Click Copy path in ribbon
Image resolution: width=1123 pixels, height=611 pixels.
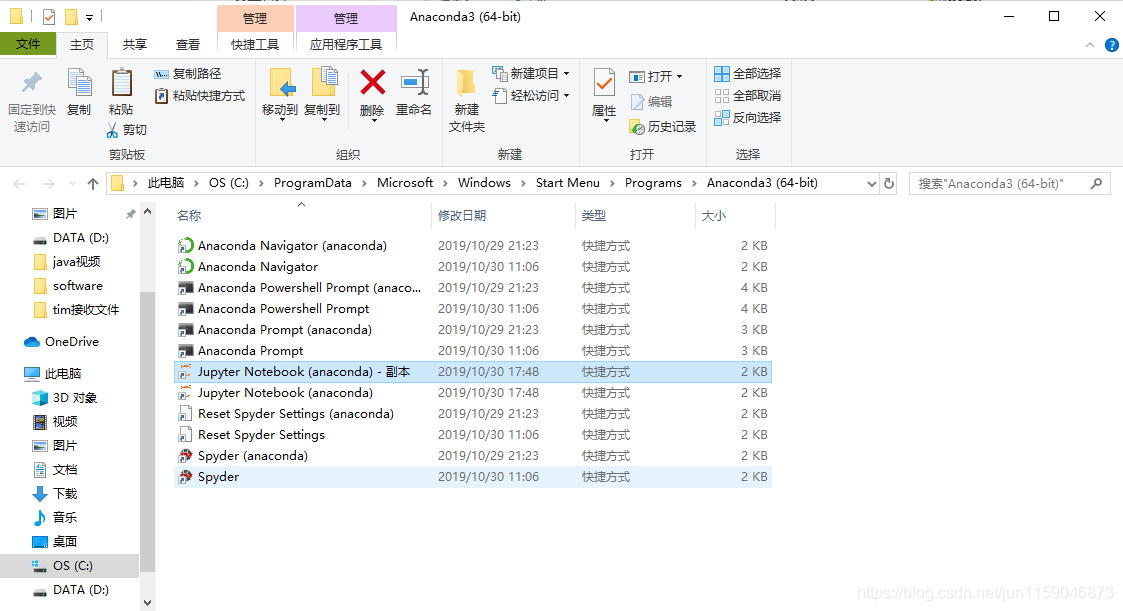[188, 74]
